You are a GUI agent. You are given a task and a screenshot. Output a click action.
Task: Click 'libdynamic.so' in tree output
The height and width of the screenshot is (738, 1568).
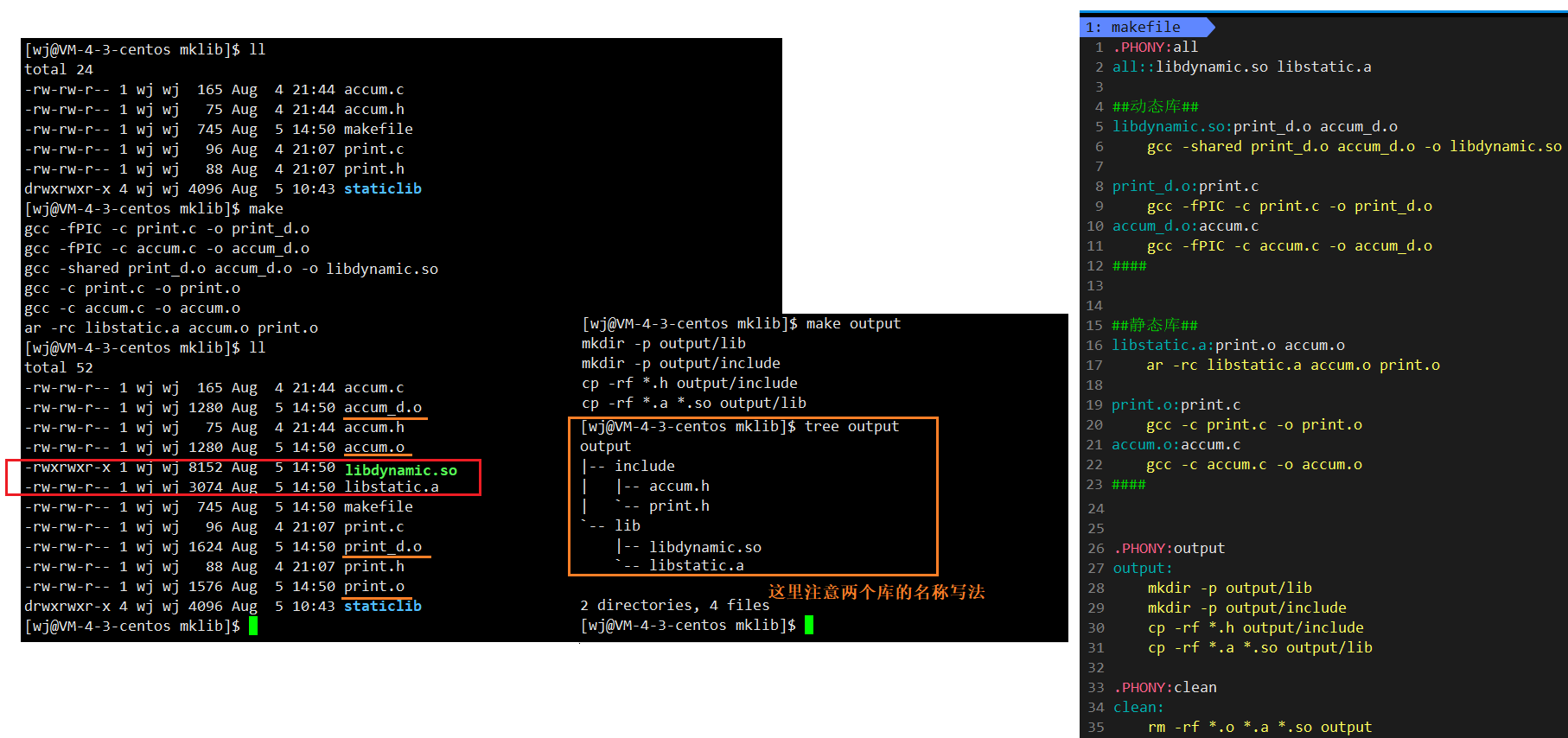point(705,547)
